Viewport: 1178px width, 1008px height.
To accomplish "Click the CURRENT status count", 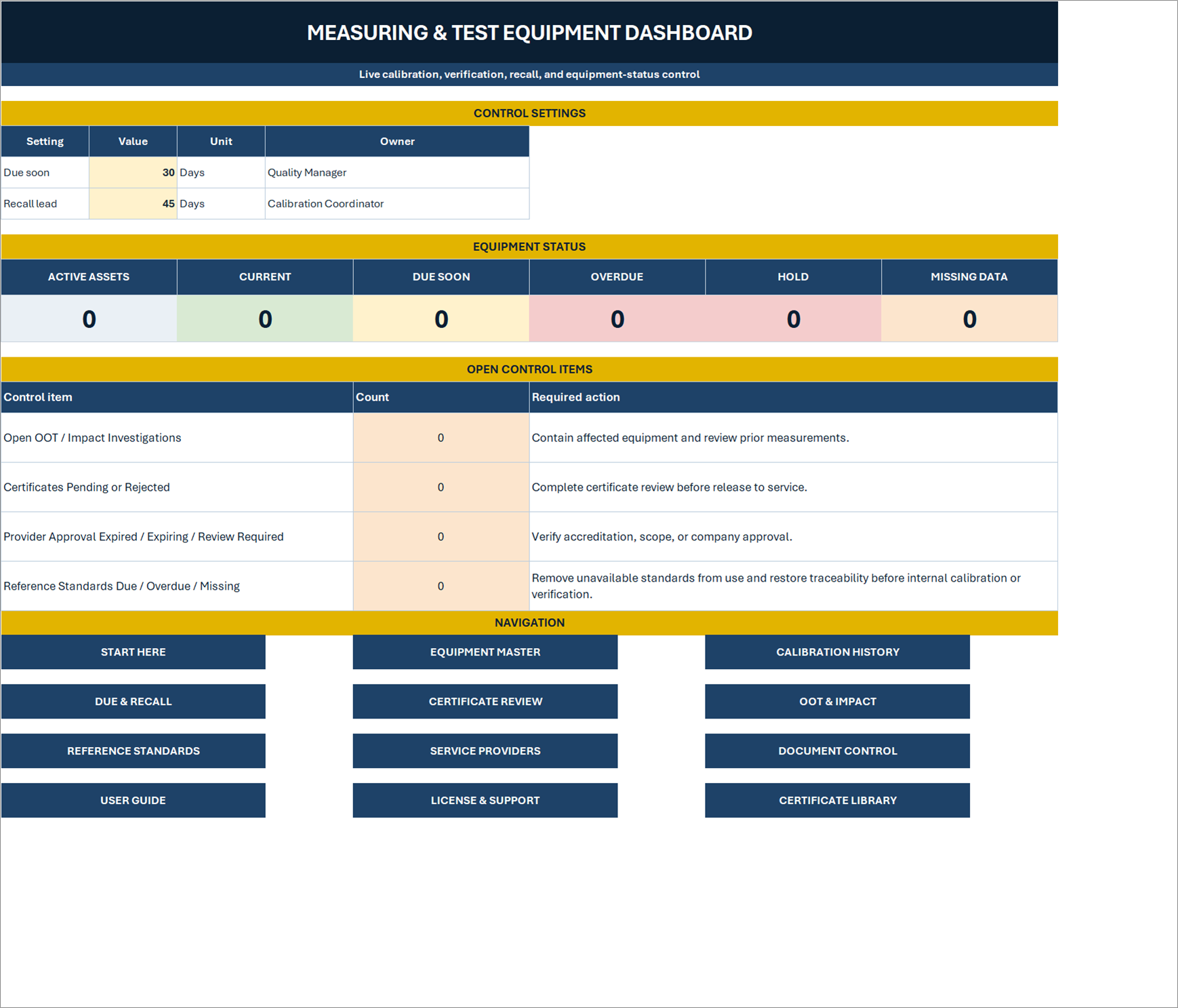I will (x=265, y=319).
